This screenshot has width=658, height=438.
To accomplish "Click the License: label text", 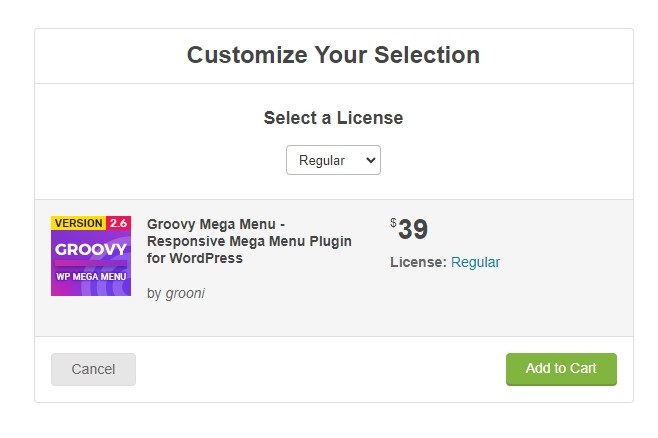I will tap(418, 262).
